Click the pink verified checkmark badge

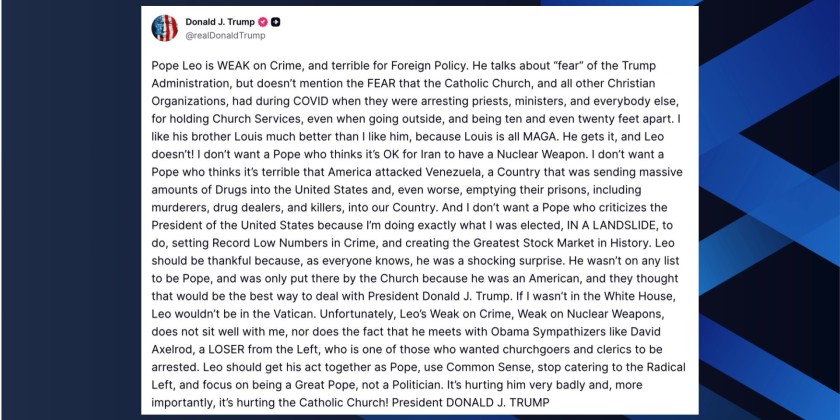coord(262,21)
